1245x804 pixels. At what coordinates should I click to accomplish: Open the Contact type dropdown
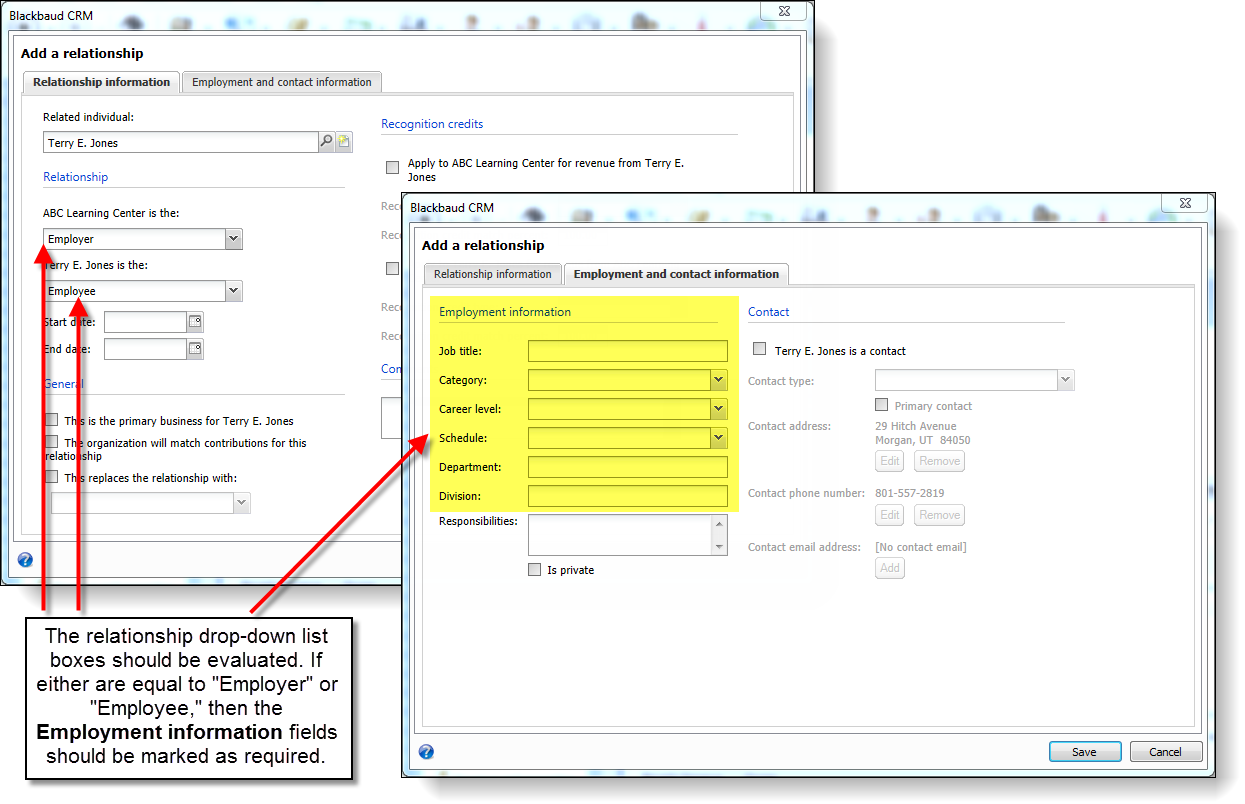(x=1065, y=380)
